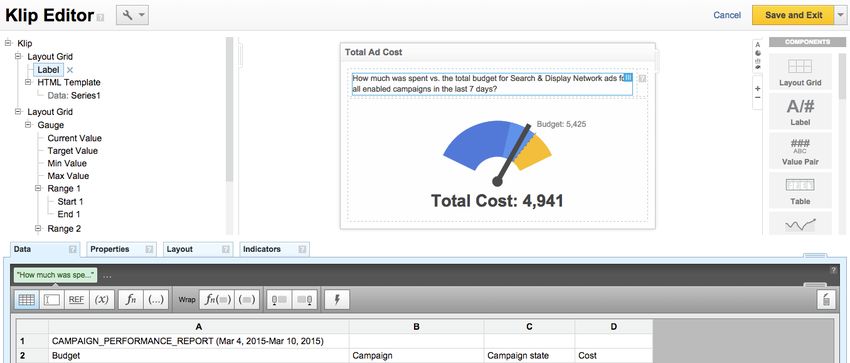Remove the Label with the x icon
The height and width of the screenshot is (363, 850).
[x=70, y=70]
